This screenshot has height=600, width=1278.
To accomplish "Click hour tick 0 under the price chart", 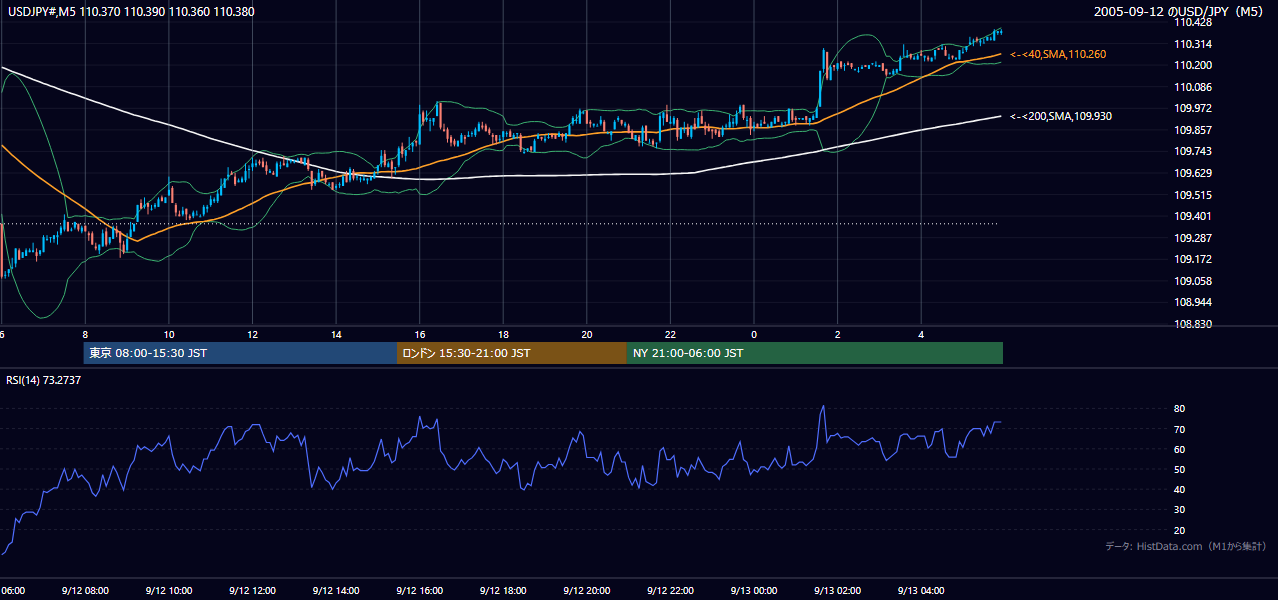I will coord(754,334).
